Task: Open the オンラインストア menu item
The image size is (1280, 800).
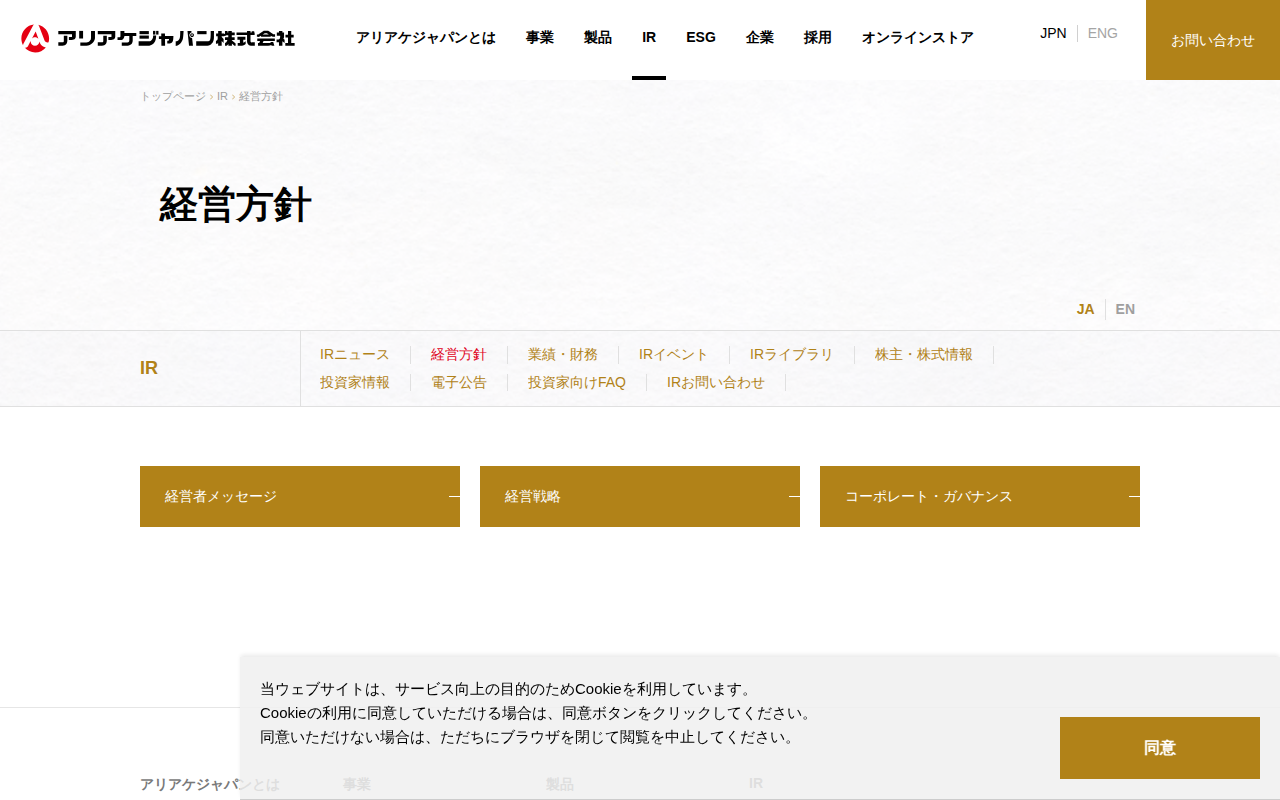Action: coord(918,37)
